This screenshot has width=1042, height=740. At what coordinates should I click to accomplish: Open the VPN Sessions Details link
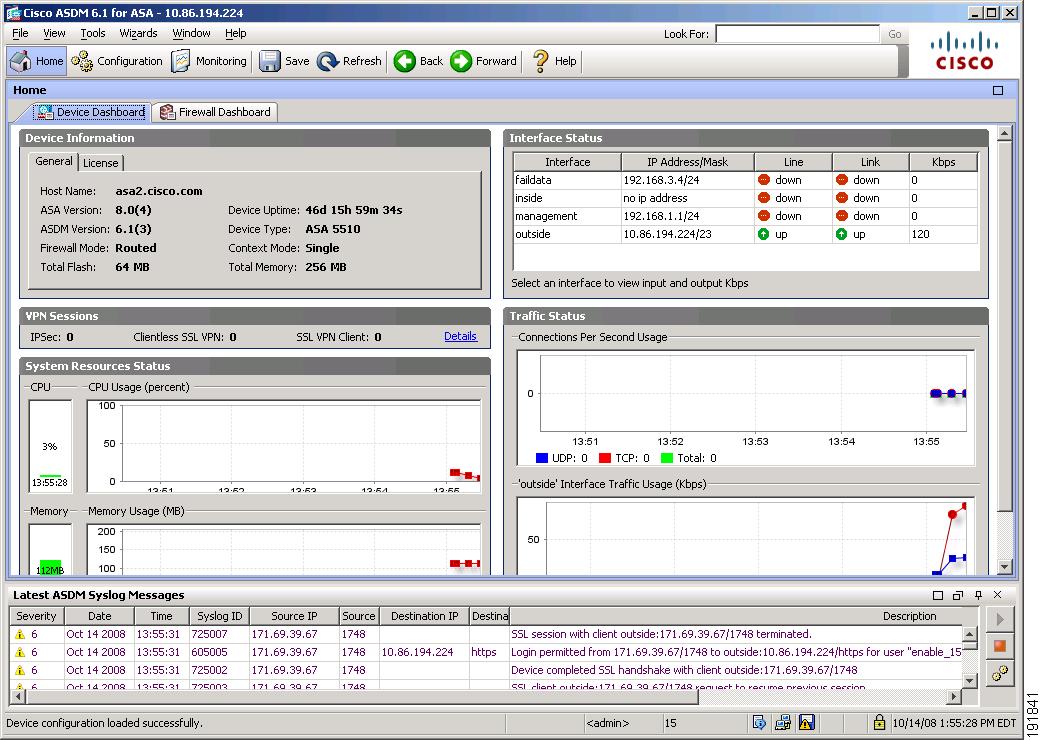pos(461,336)
